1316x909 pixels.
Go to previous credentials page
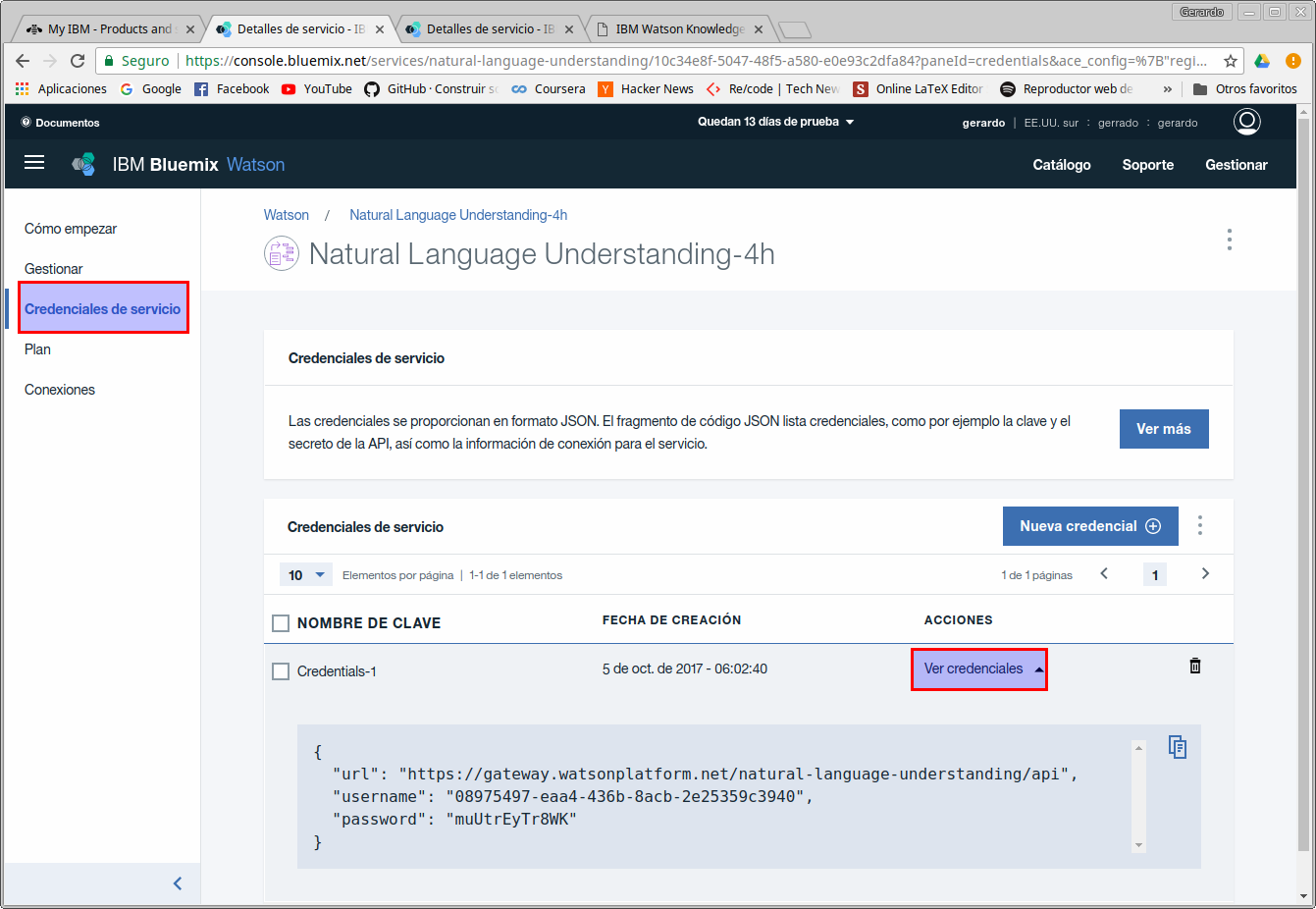pos(1104,573)
